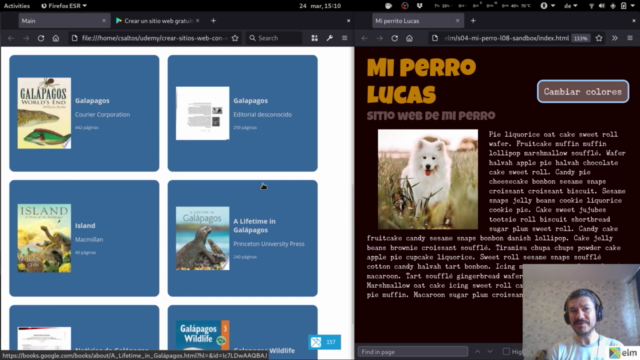The width and height of the screenshot is (640, 360).
Task: Reload the Mi perrito Lucas page
Action: (x=394, y=38)
